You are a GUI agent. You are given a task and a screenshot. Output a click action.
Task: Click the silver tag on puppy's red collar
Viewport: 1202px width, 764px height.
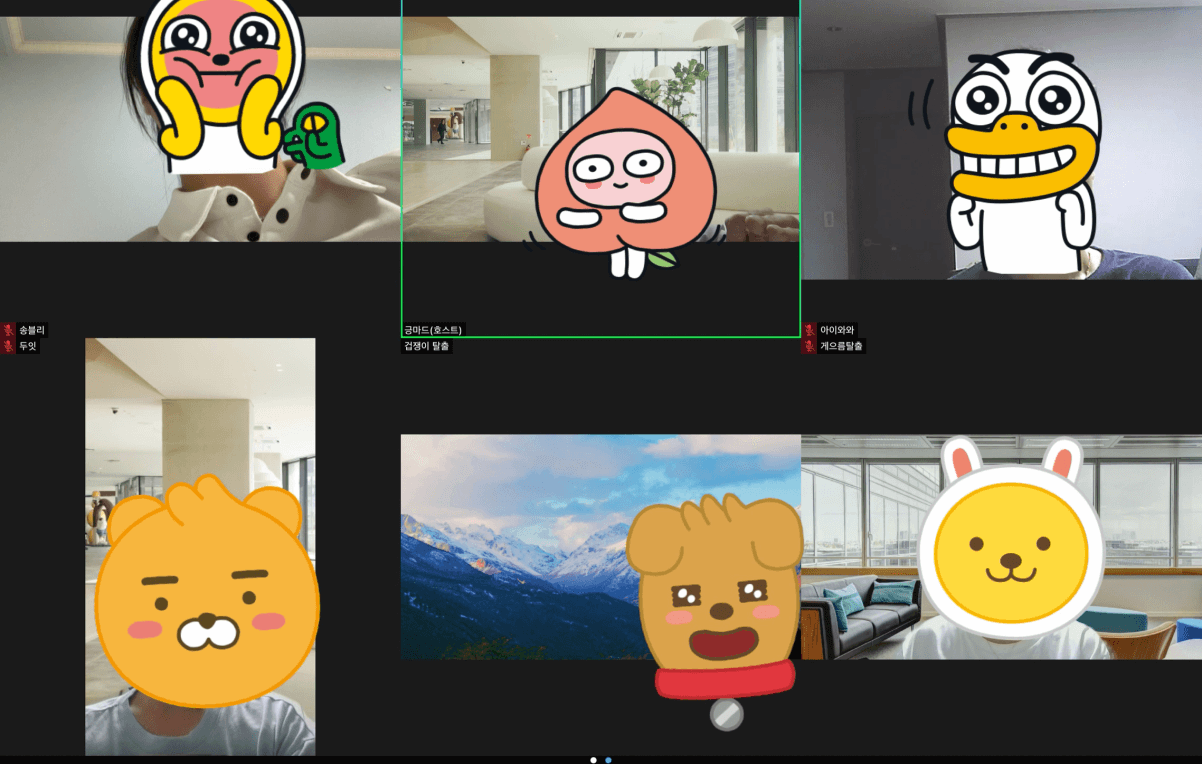pos(726,714)
